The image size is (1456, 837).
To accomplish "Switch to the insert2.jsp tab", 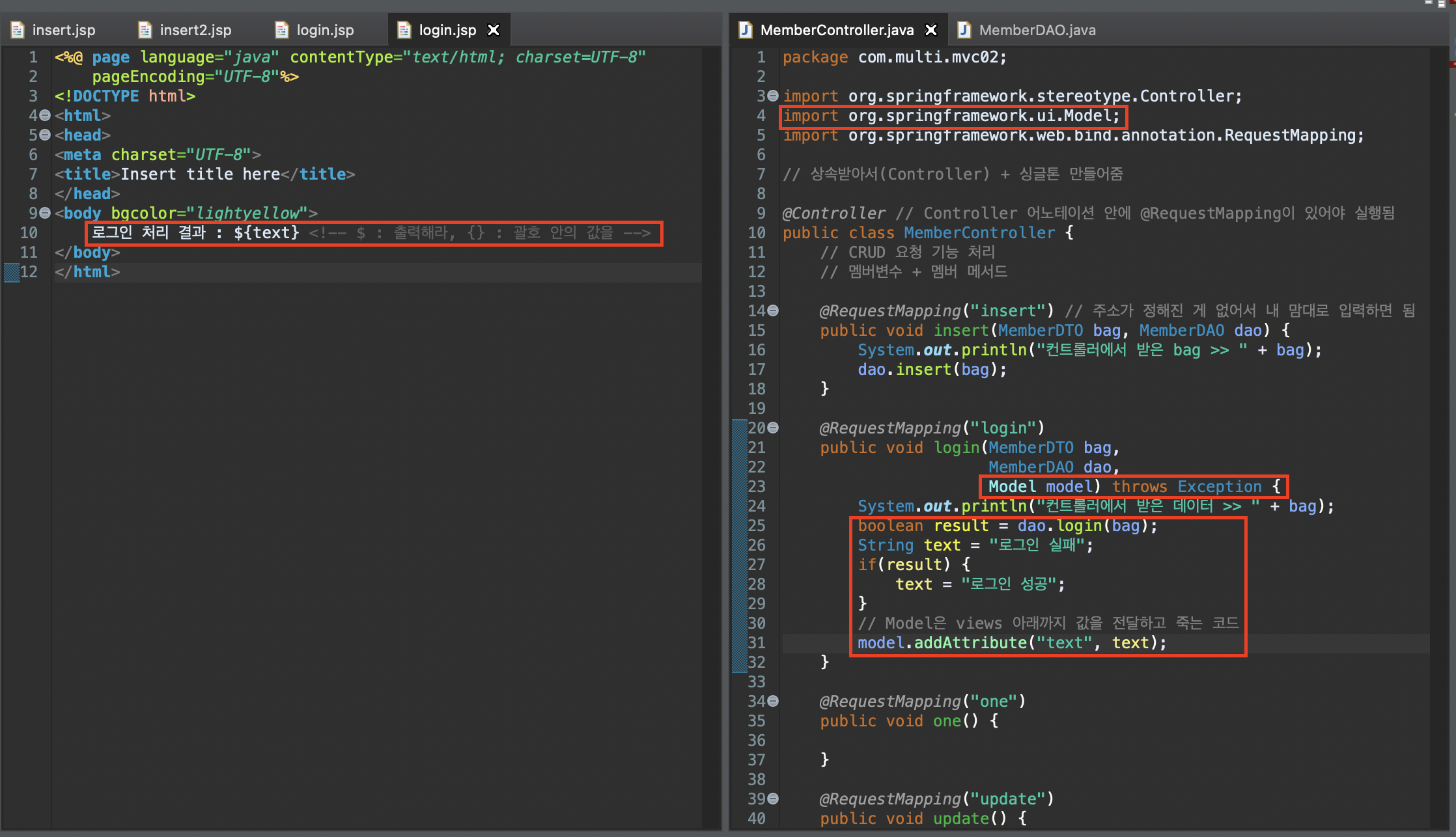I will 195,30.
